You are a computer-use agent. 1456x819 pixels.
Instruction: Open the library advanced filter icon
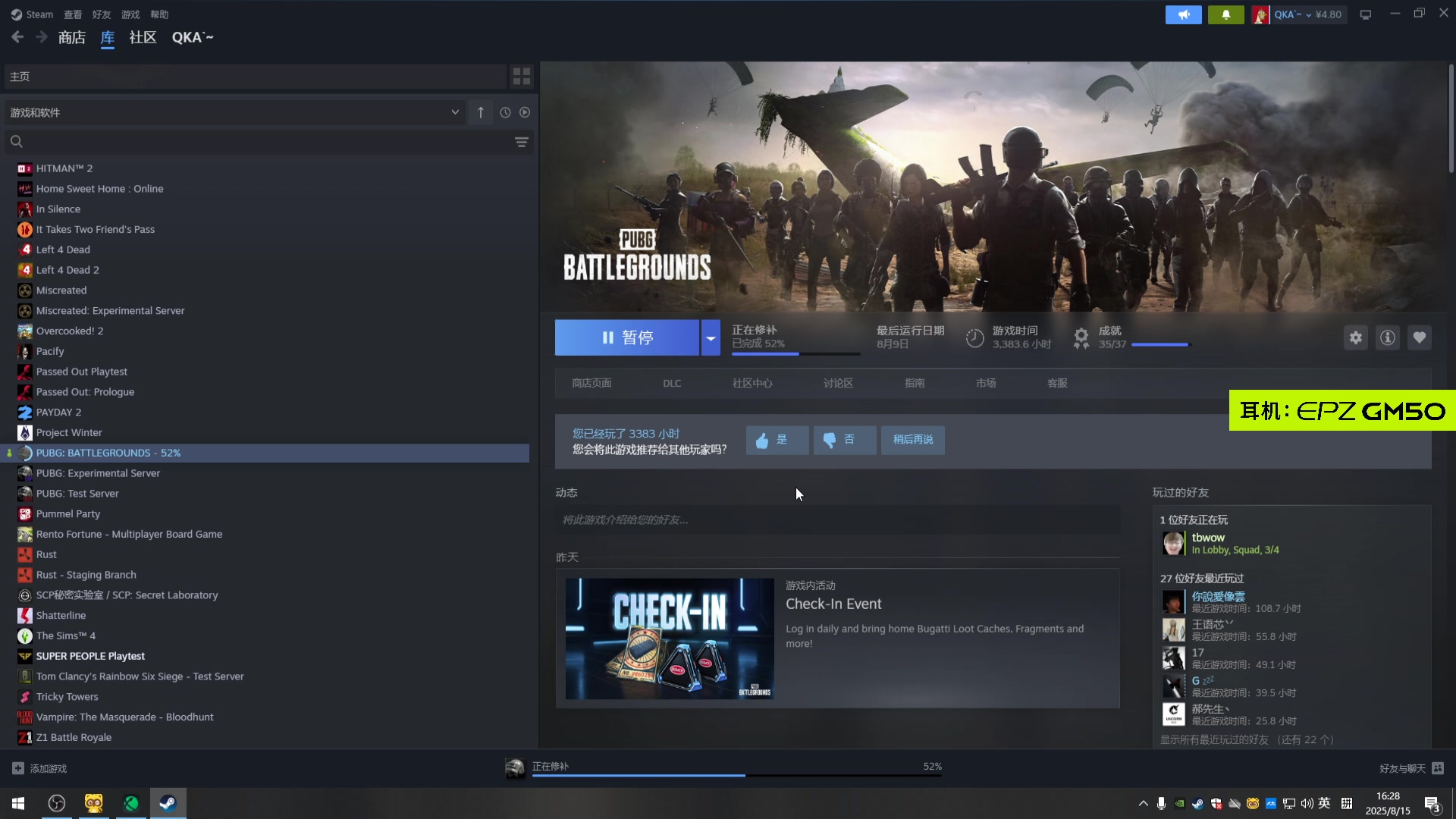coord(522,142)
